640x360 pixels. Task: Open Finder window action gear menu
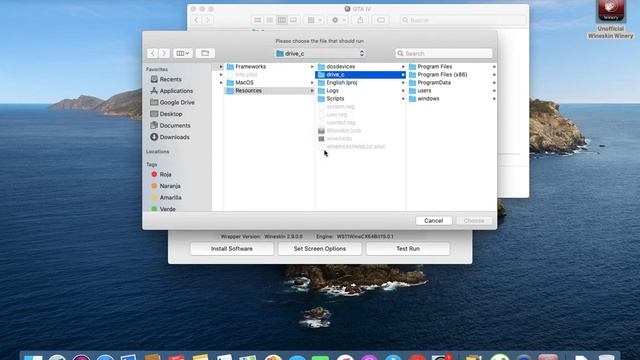point(338,20)
